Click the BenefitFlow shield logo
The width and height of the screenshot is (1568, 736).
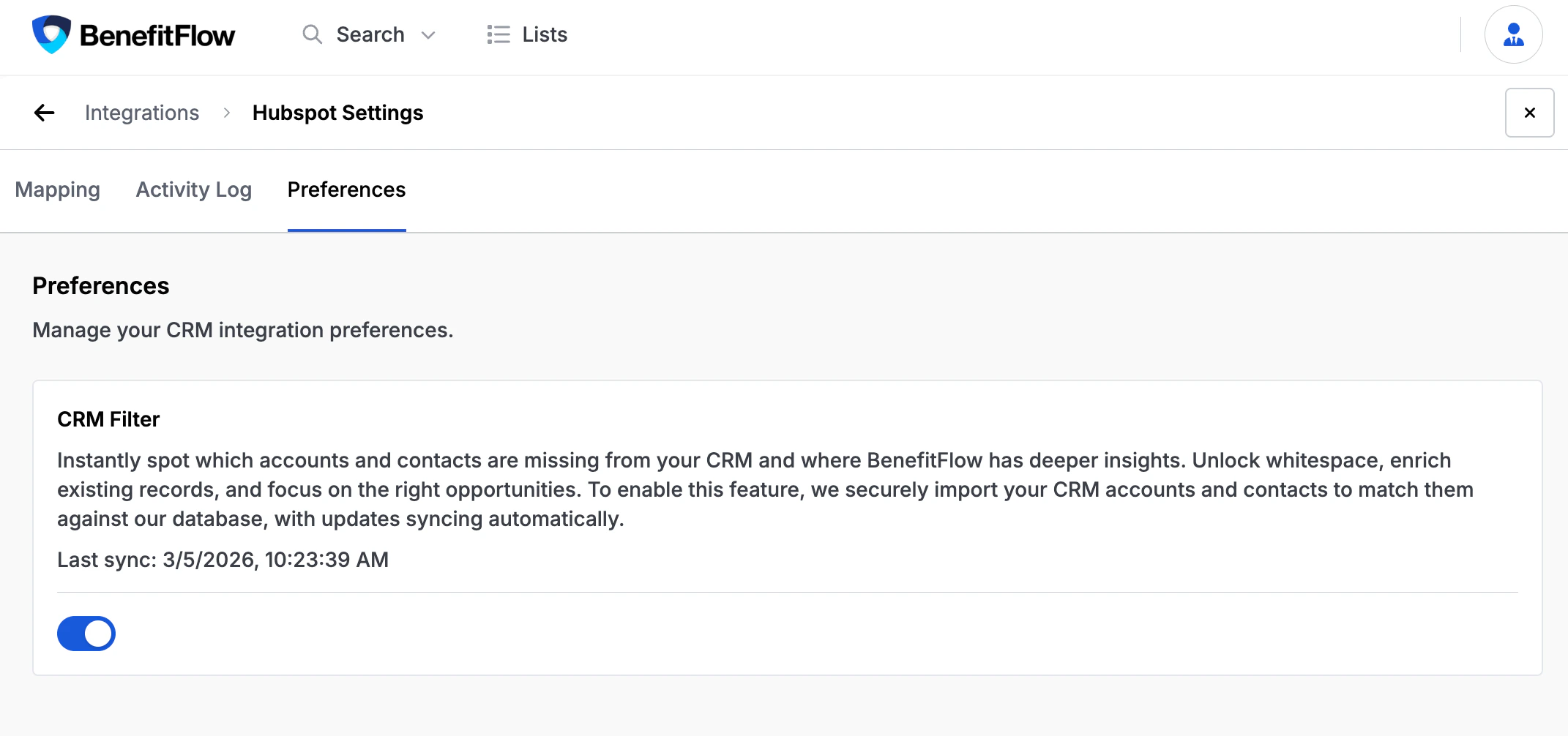(50, 34)
